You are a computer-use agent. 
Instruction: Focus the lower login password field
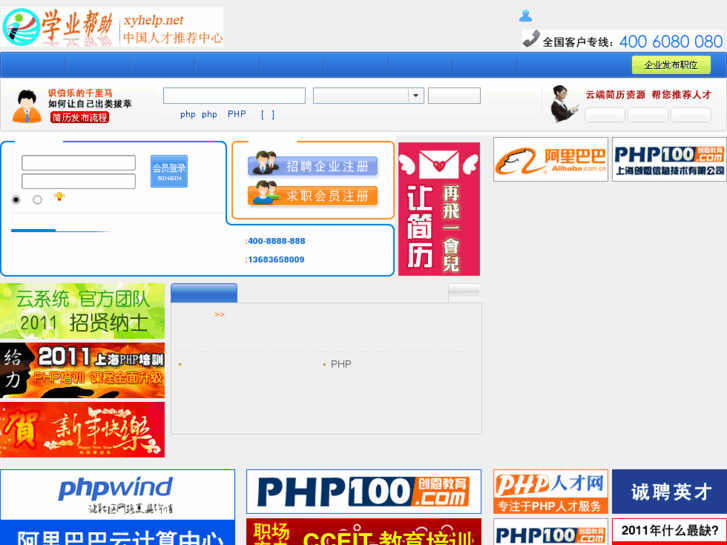click(78, 181)
